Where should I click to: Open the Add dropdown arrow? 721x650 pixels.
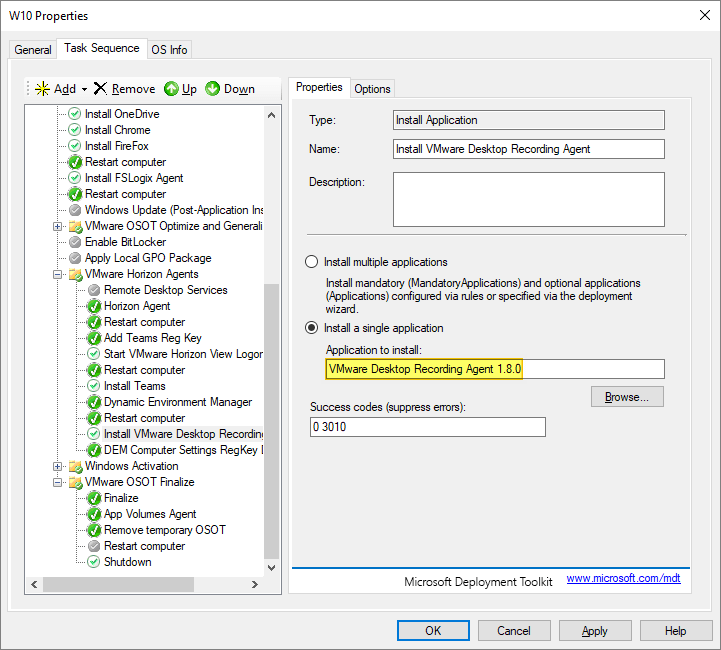tap(85, 89)
